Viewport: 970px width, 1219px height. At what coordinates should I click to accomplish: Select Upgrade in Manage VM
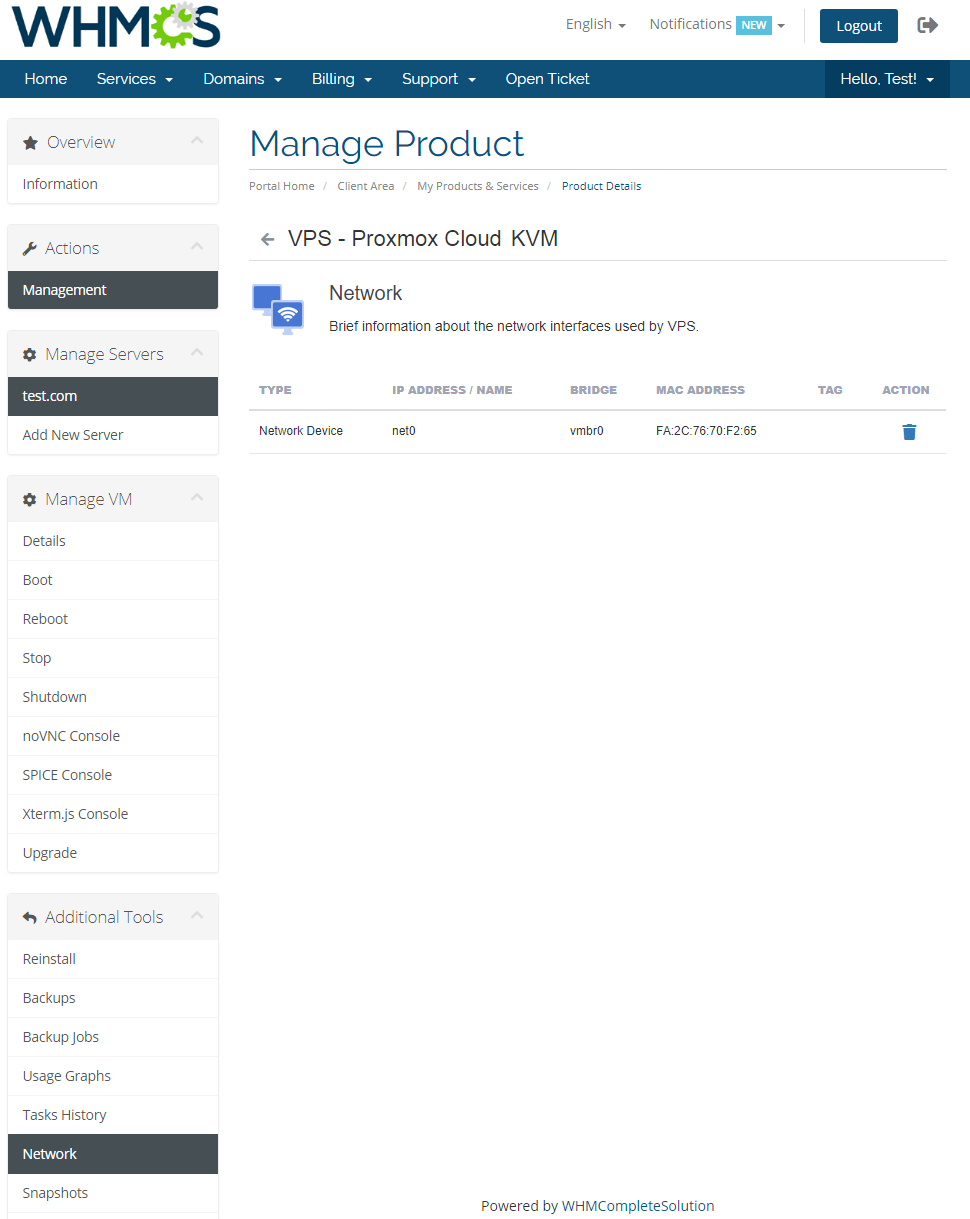pyautogui.click(x=113, y=853)
